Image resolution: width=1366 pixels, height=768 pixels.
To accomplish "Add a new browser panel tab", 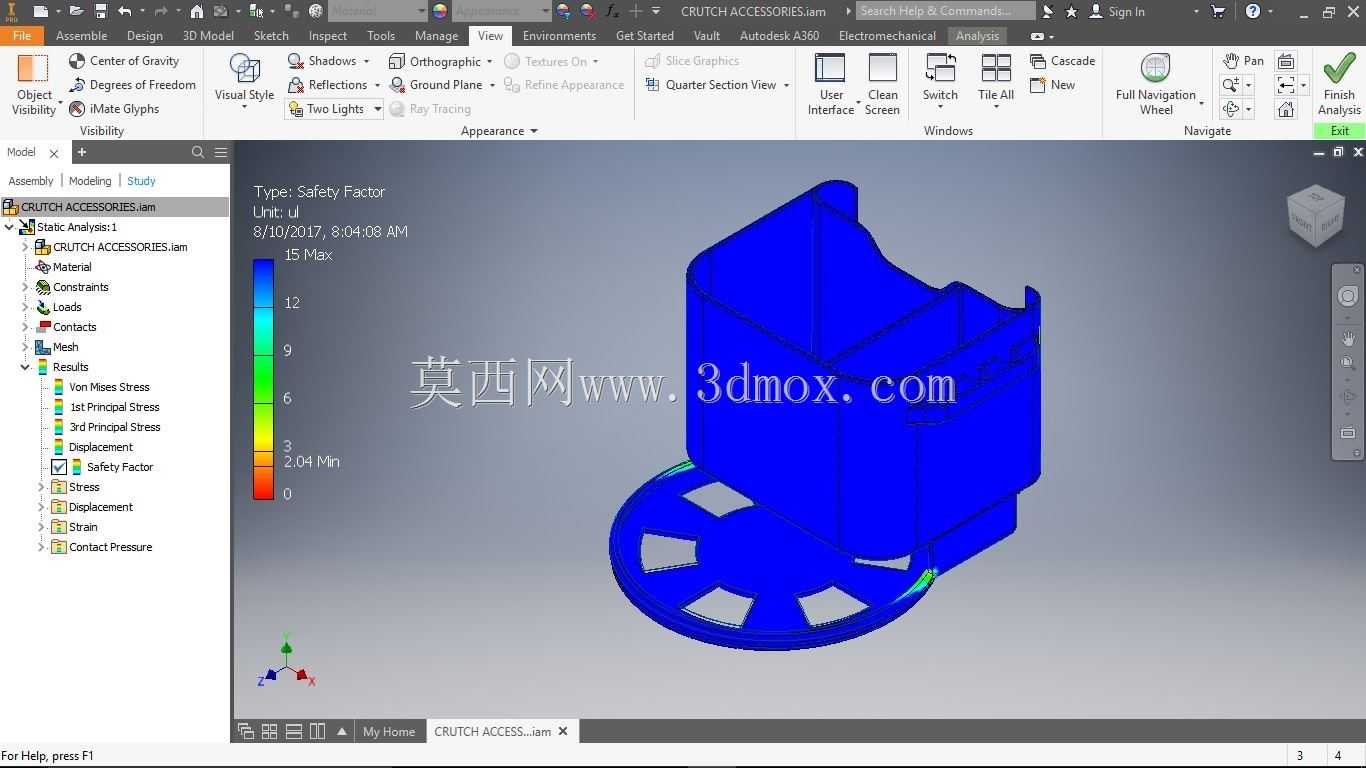I will pyautogui.click(x=82, y=152).
